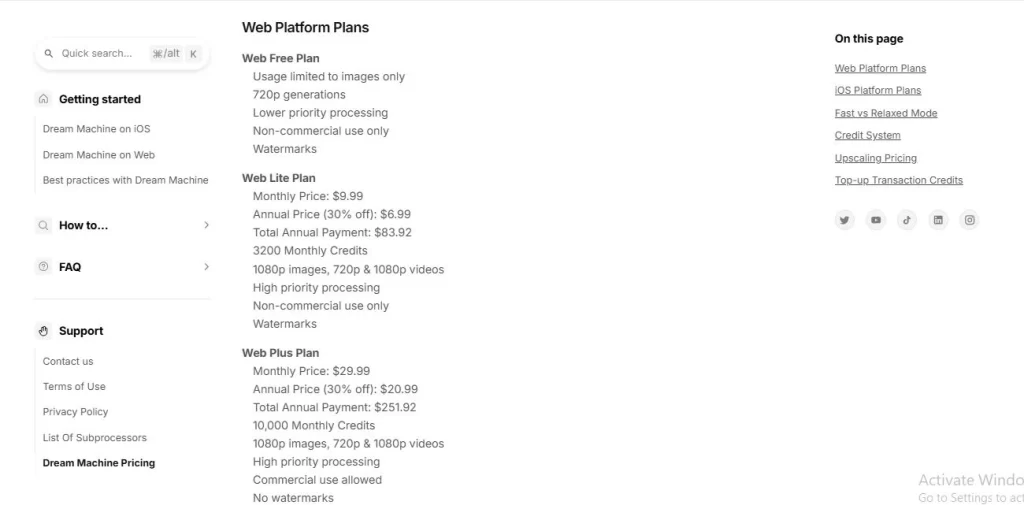1024x505 pixels.
Task: Click the Getting started home icon
Action: tap(43, 99)
